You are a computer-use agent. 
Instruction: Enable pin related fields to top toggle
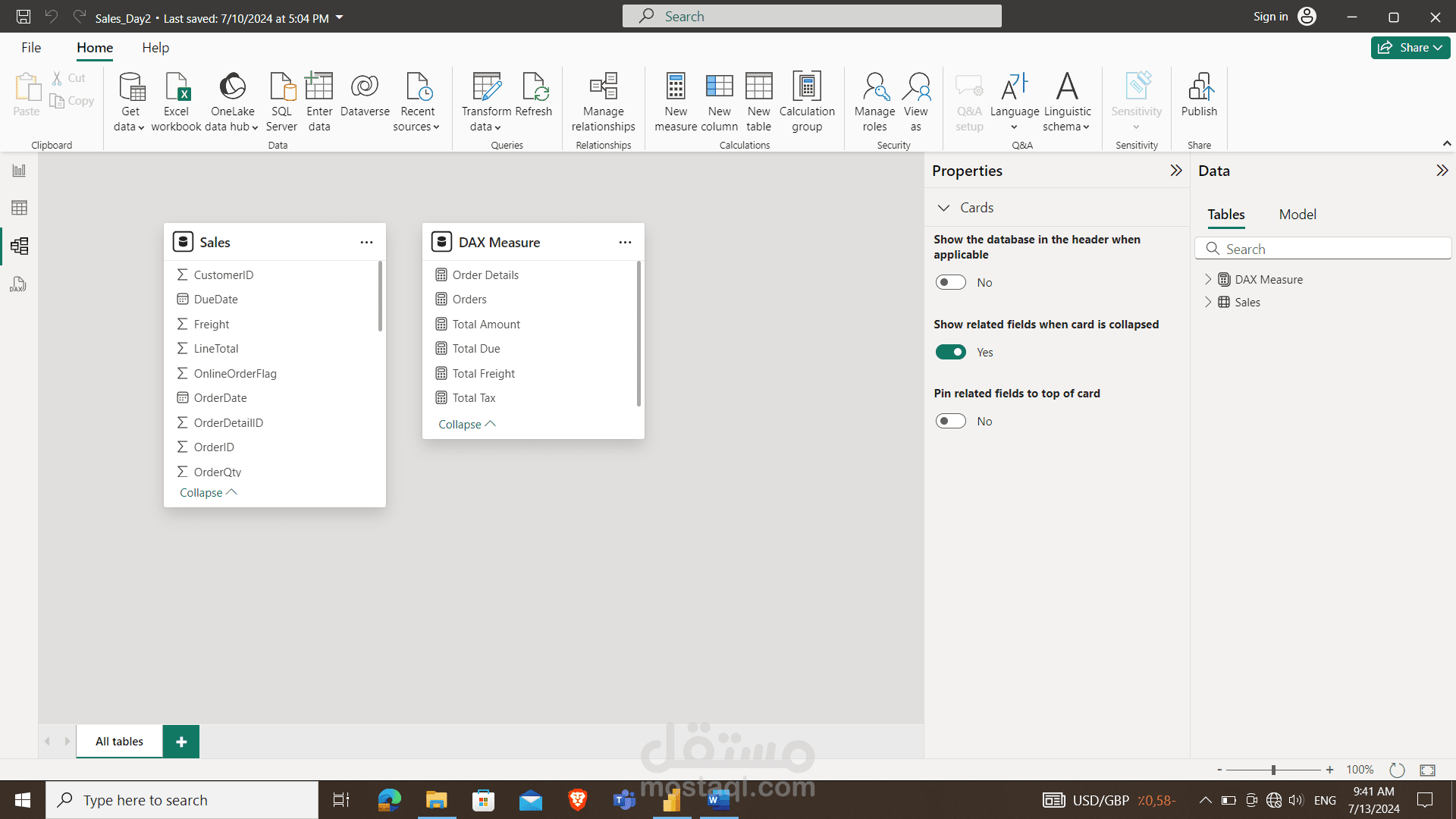950,422
